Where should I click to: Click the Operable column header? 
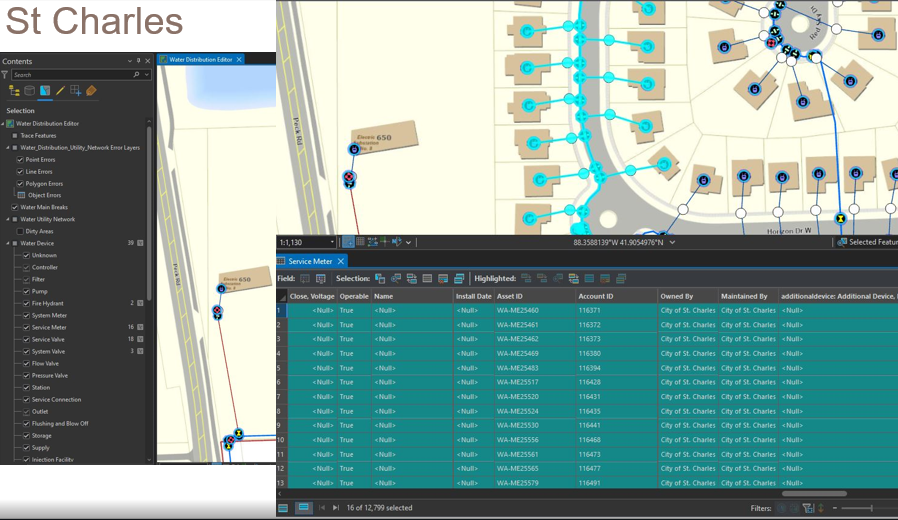click(354, 296)
